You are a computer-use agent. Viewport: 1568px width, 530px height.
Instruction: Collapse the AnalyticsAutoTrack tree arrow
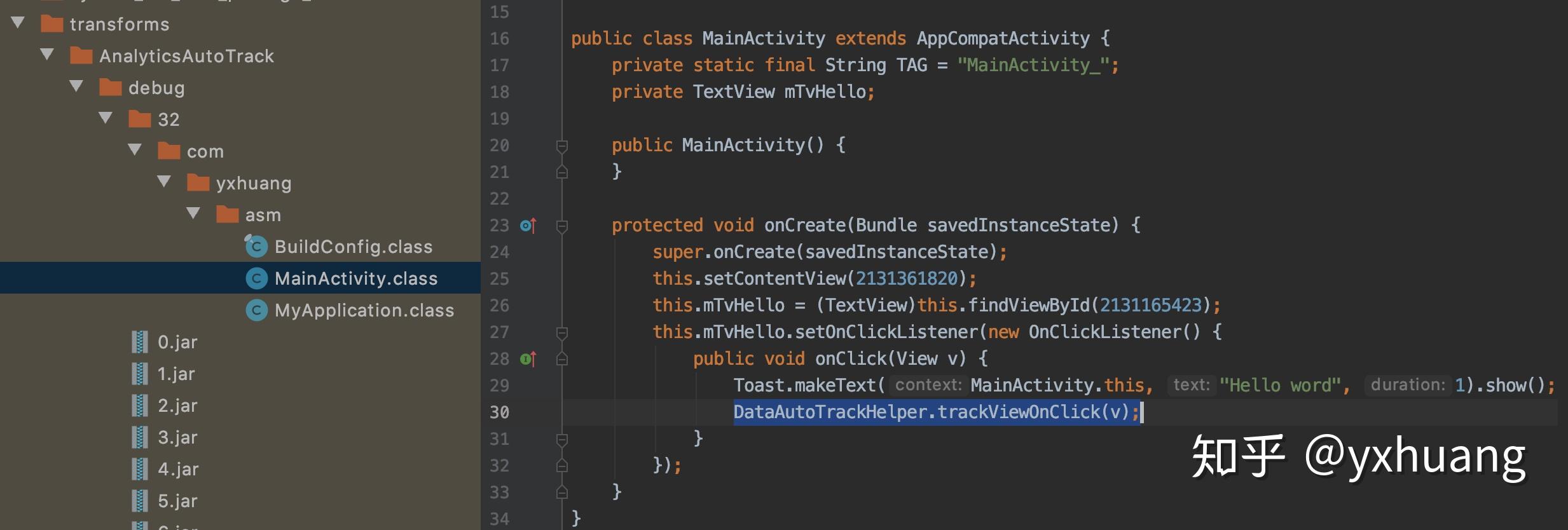click(47, 55)
